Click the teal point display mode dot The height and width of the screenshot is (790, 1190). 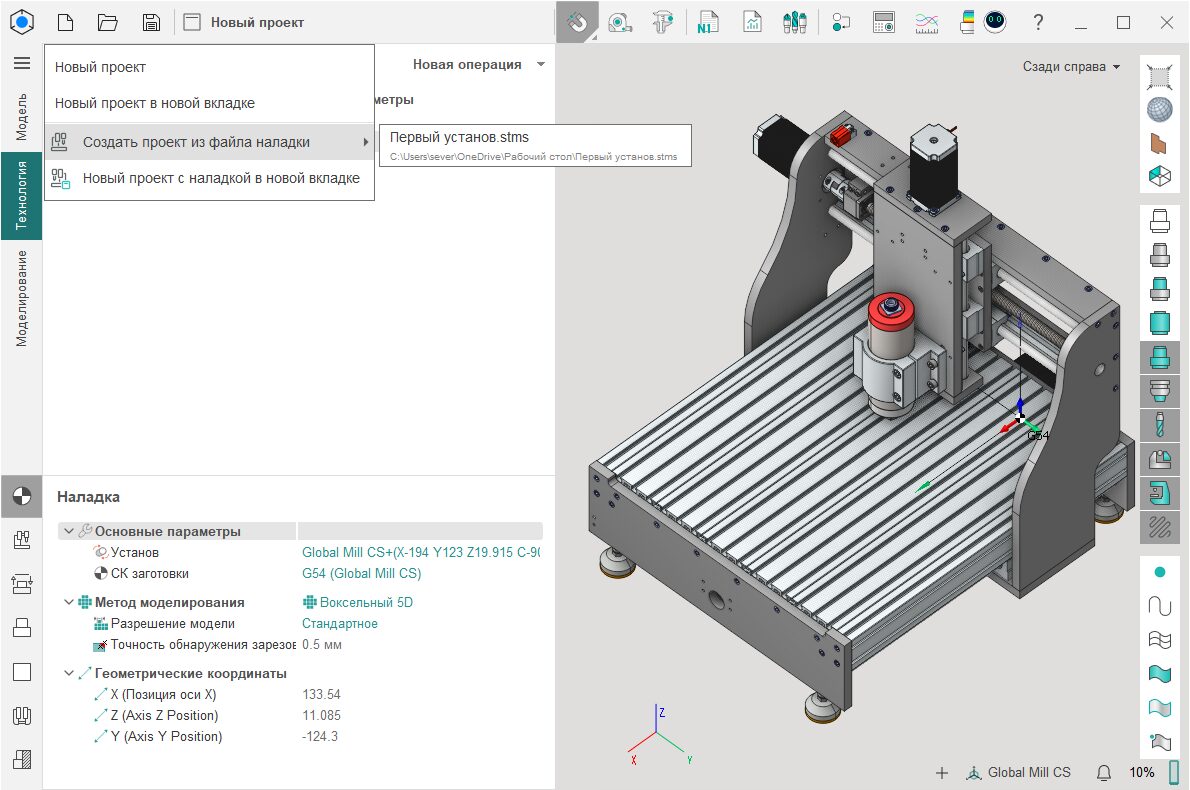pos(1159,572)
